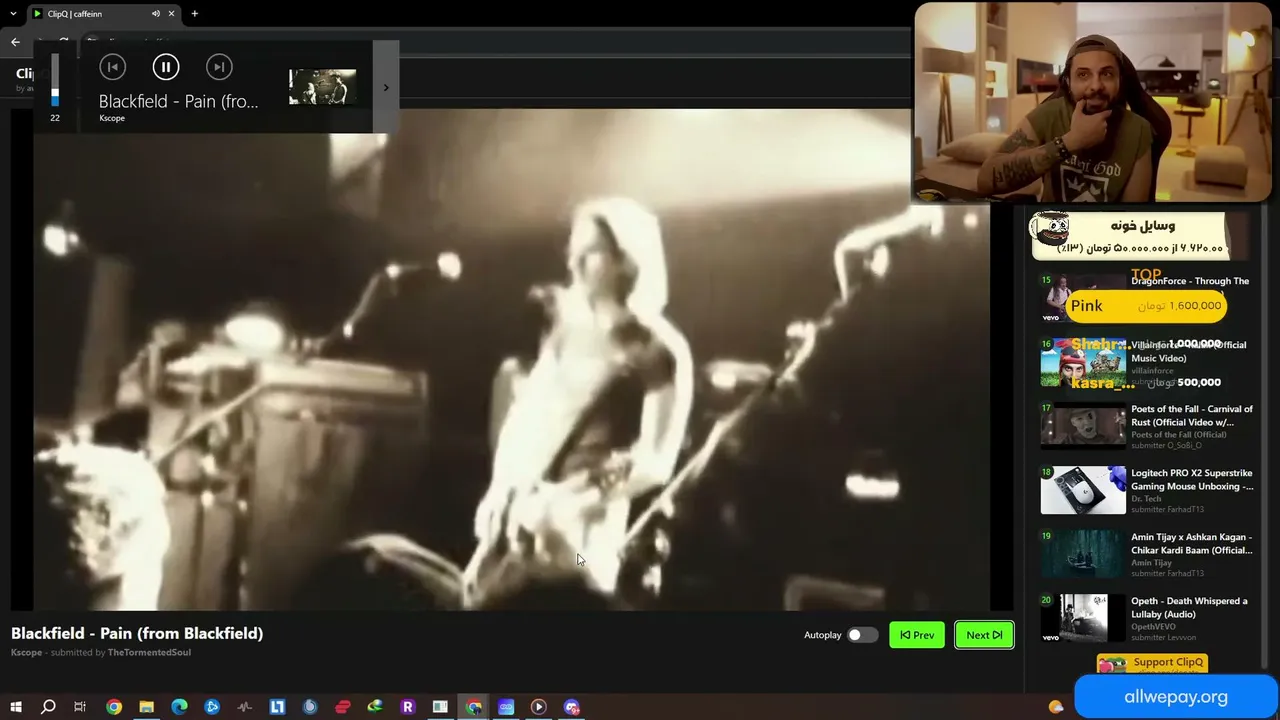1280x720 pixels.
Task: Click 'submitter O_SoBi_O' text
Action: pyautogui.click(x=1166, y=446)
